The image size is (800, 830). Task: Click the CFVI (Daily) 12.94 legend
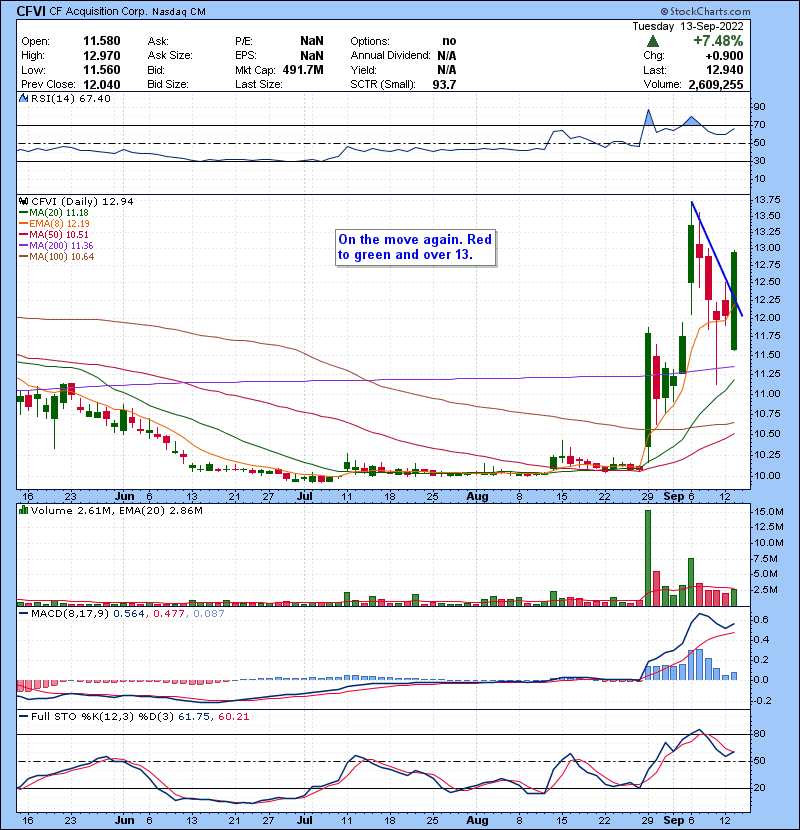(82, 201)
